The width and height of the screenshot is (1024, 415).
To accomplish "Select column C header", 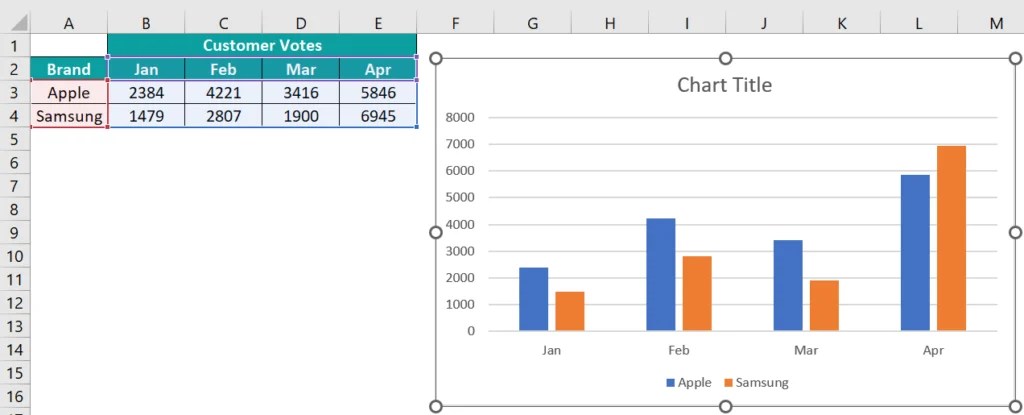I will point(223,24).
